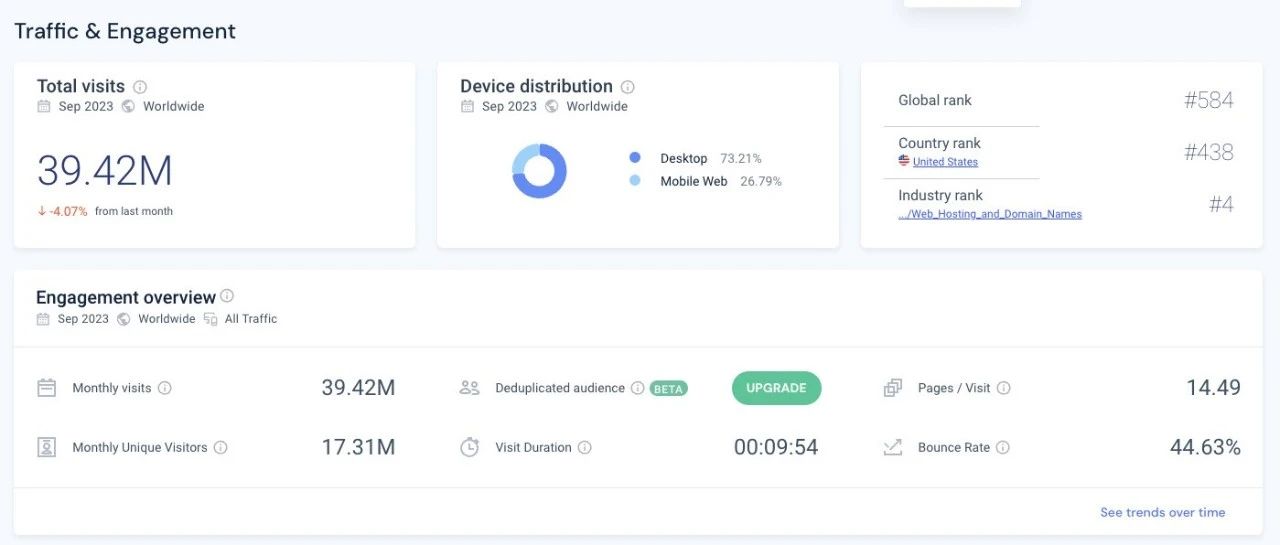Click info icon beside Deduplicated audience

point(637,388)
